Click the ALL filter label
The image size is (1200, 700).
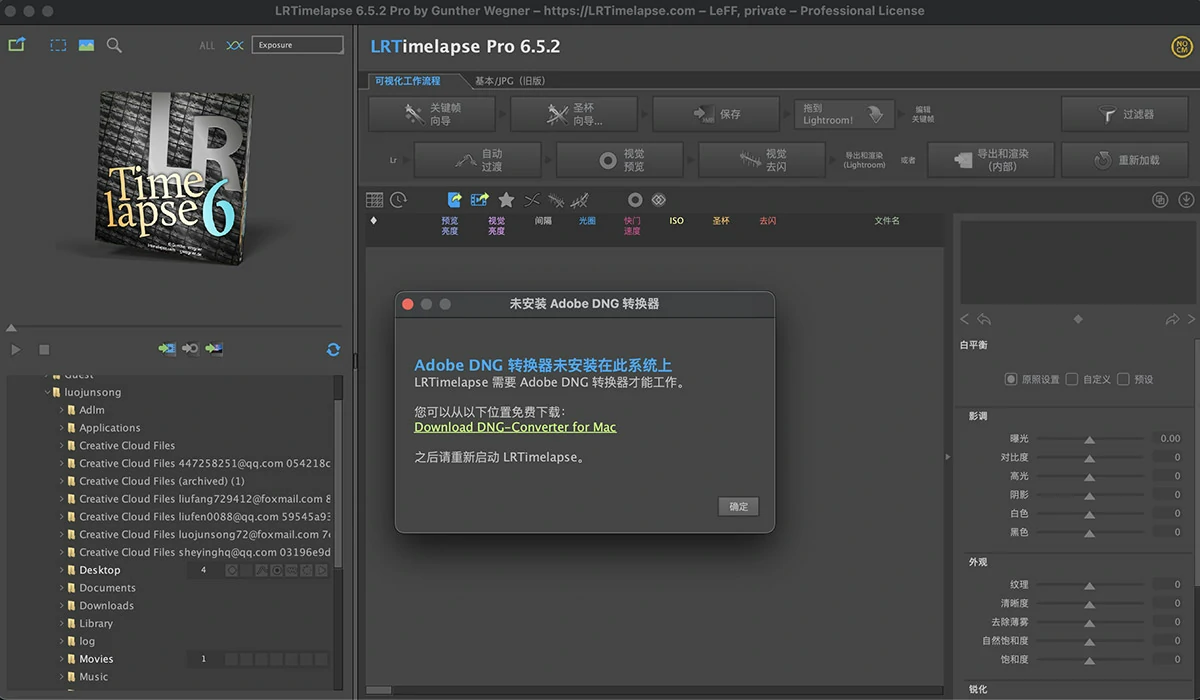pyautogui.click(x=207, y=45)
